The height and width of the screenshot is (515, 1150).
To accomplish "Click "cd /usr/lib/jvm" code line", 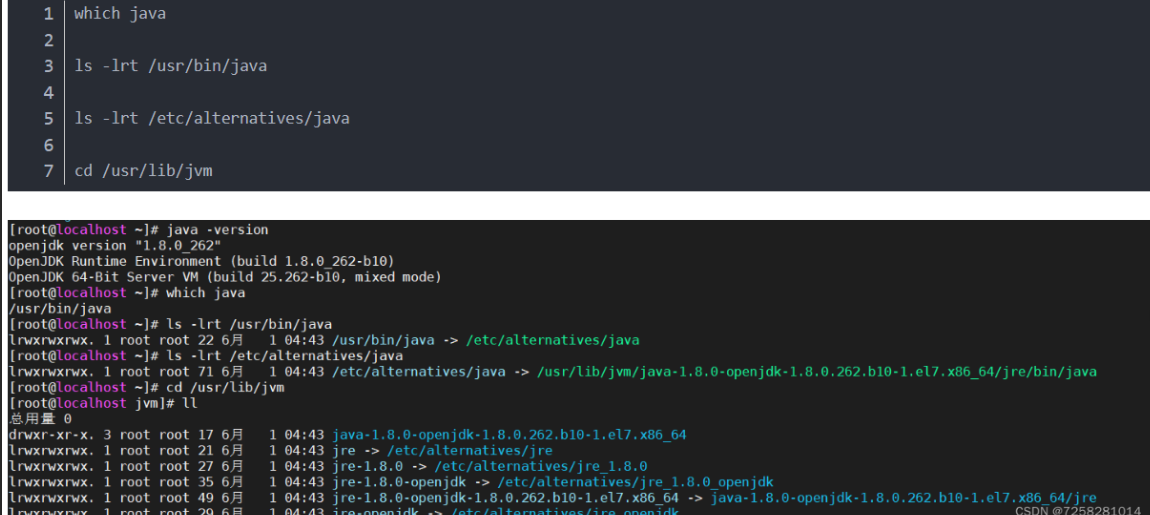I will click(x=143, y=171).
